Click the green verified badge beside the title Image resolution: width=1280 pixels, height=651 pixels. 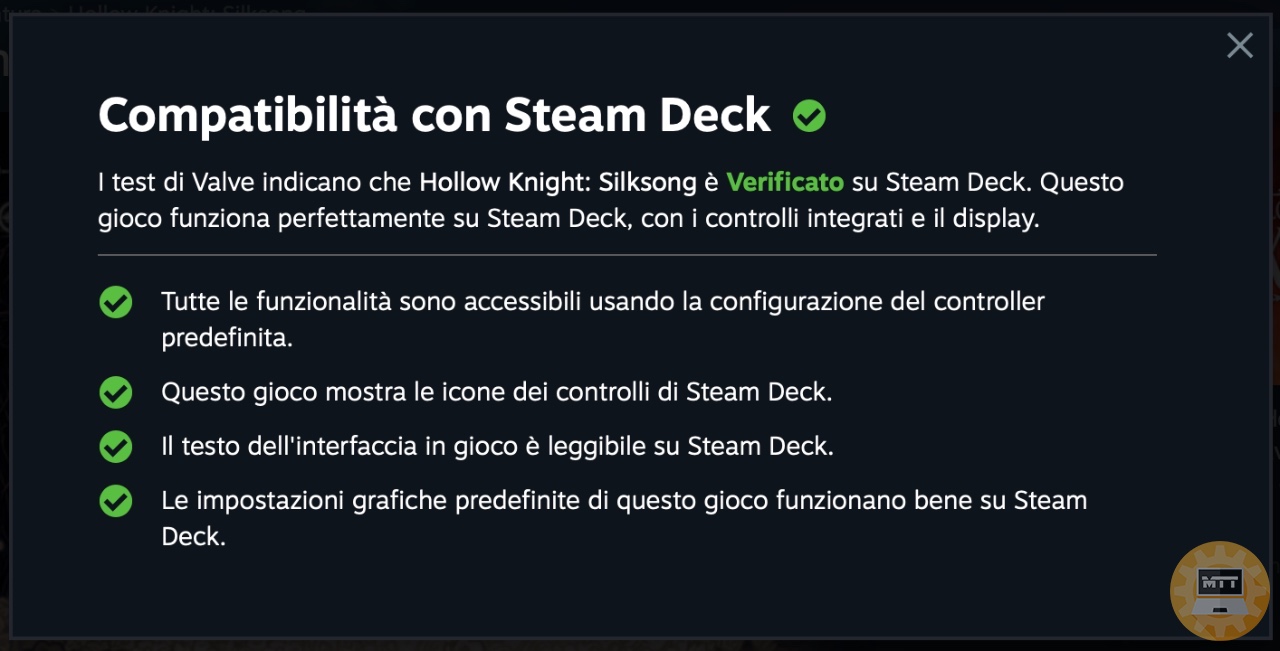(809, 117)
